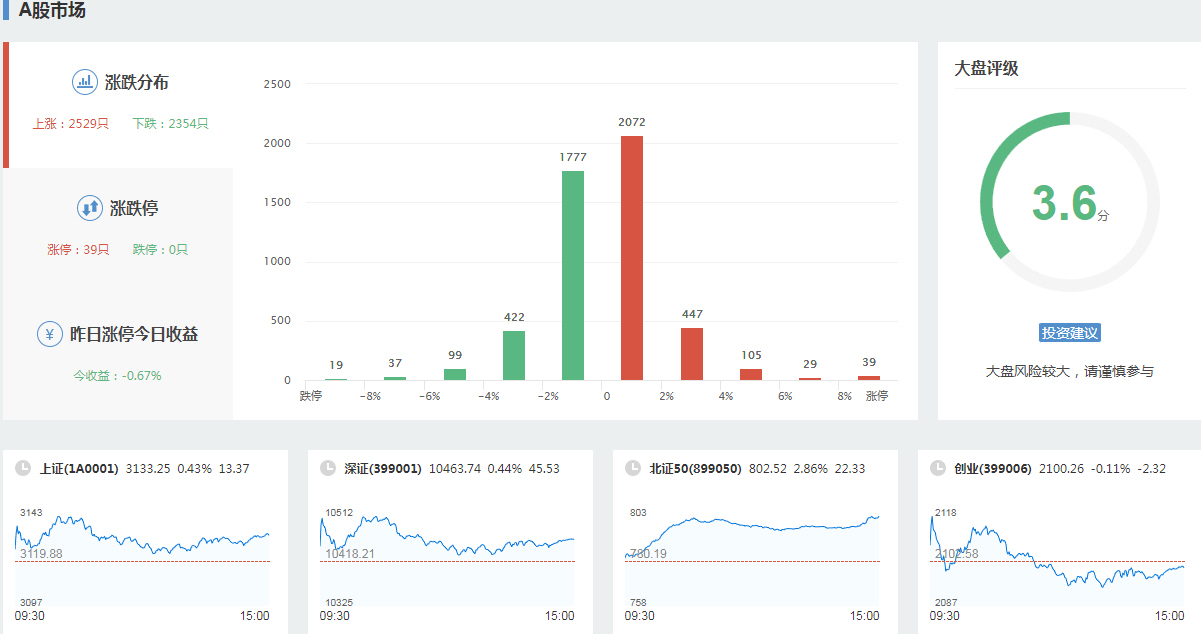
Task: Open the 深证(399001) index title
Action: pos(383,468)
